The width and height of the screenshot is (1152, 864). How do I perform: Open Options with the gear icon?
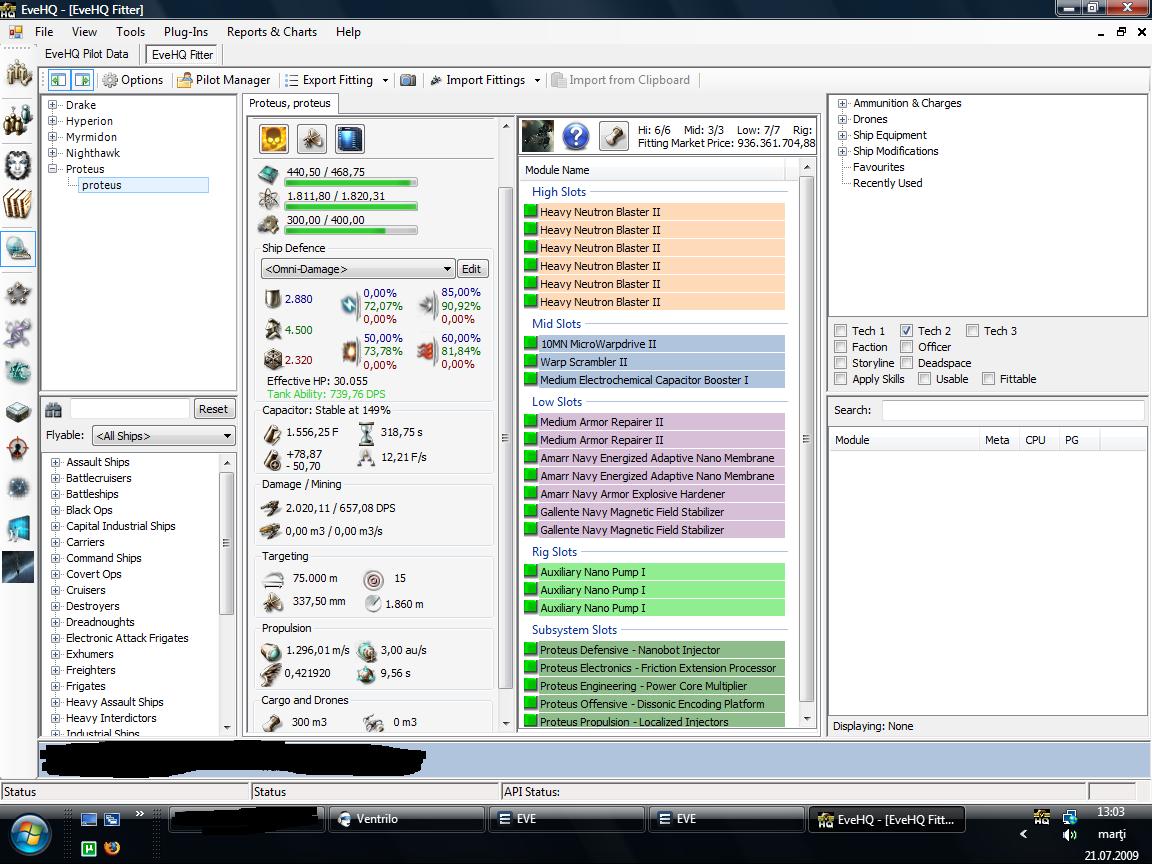click(110, 80)
